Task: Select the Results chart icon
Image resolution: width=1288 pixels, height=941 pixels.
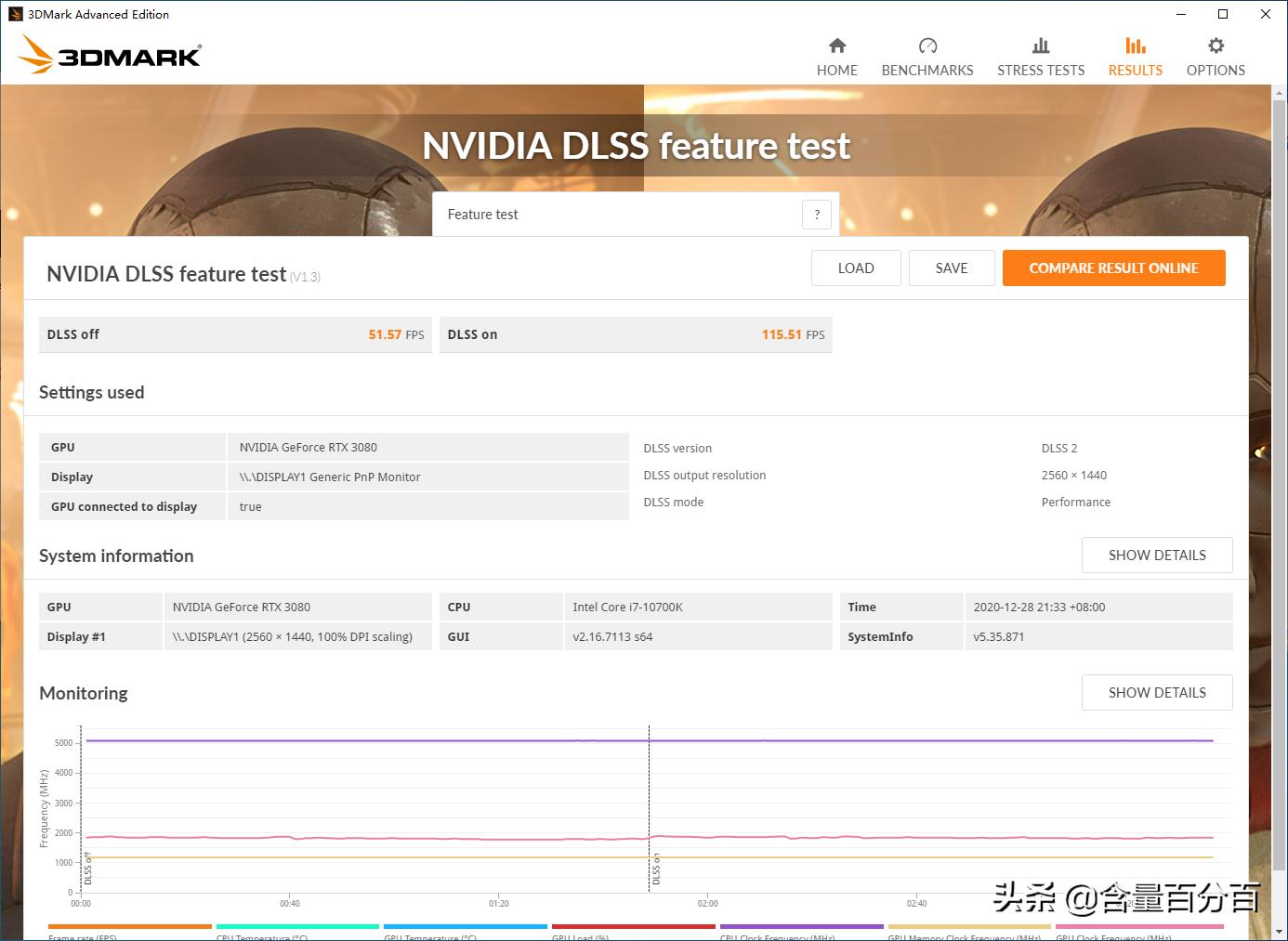Action: pyautogui.click(x=1136, y=46)
